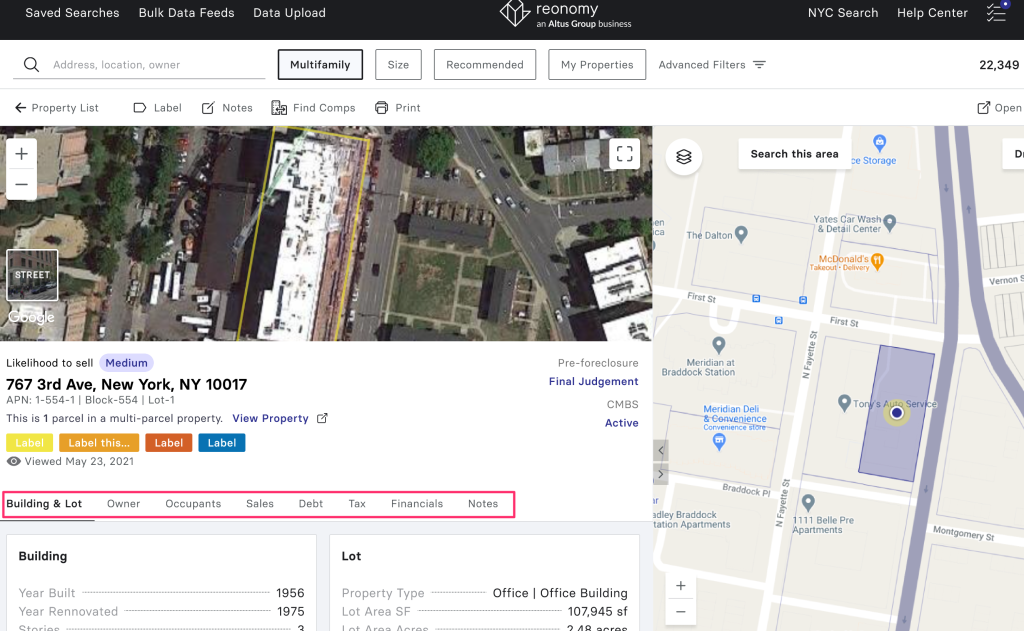The height and width of the screenshot is (631, 1024).
Task: Collapse the map panel with left arrow
Action: point(661,451)
